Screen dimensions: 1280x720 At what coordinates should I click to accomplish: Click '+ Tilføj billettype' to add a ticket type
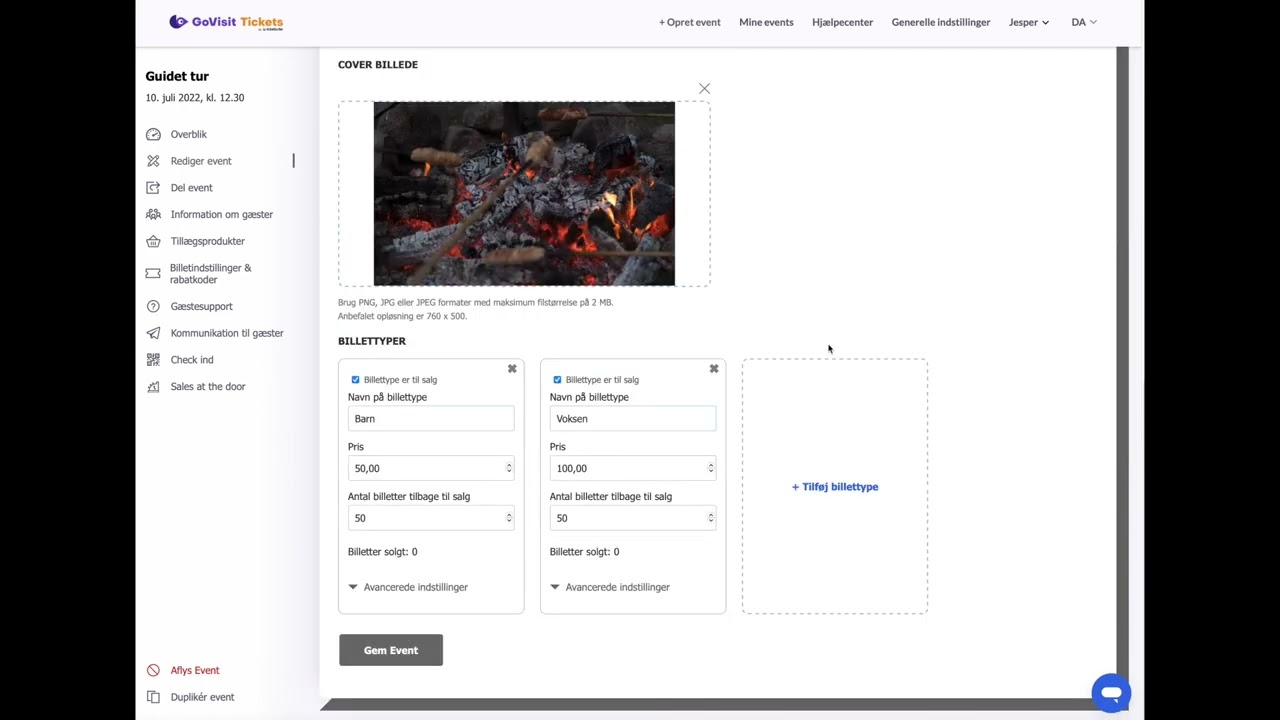835,487
